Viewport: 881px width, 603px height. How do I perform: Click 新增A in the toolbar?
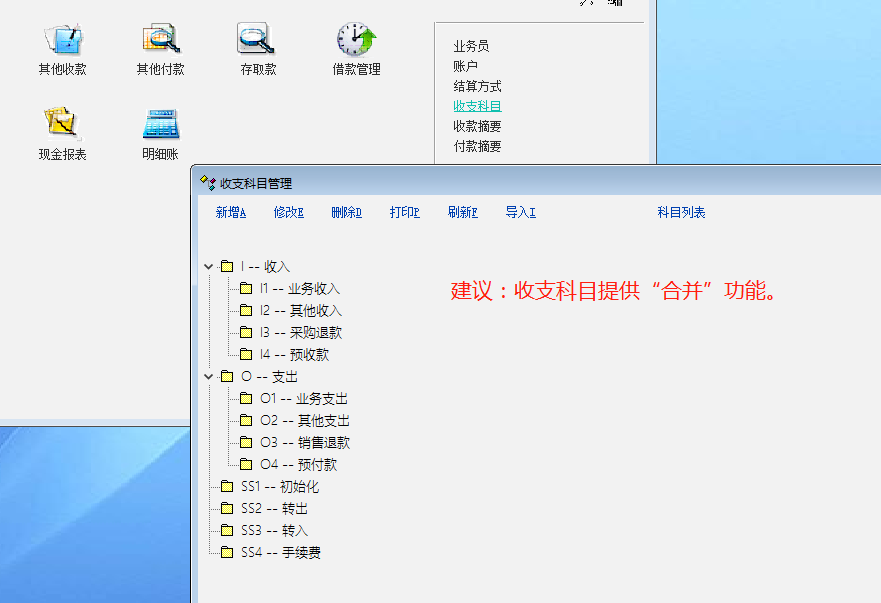pos(230,213)
